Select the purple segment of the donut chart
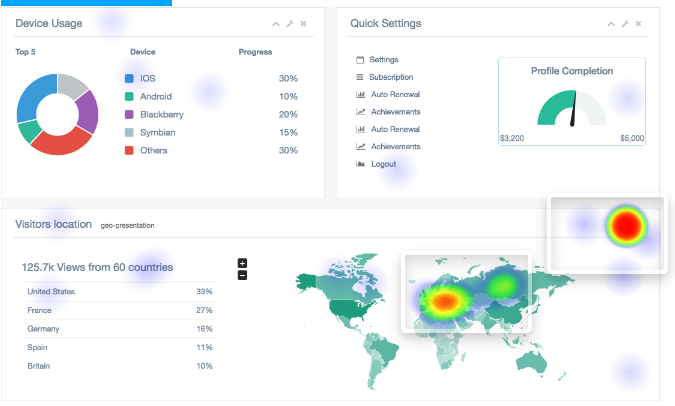Viewport: 675px width, 406px height. click(x=88, y=113)
